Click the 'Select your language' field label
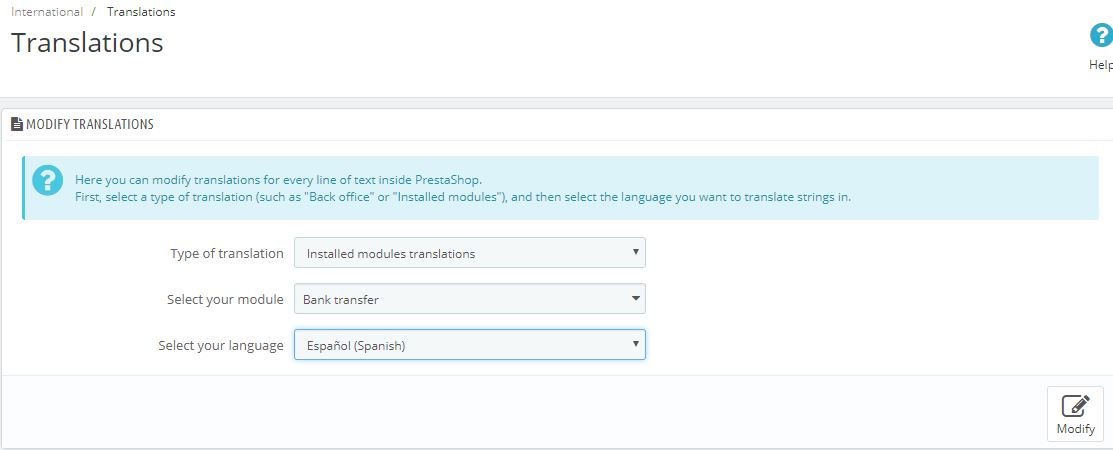Viewport: 1113px width, 450px height. 221,345
